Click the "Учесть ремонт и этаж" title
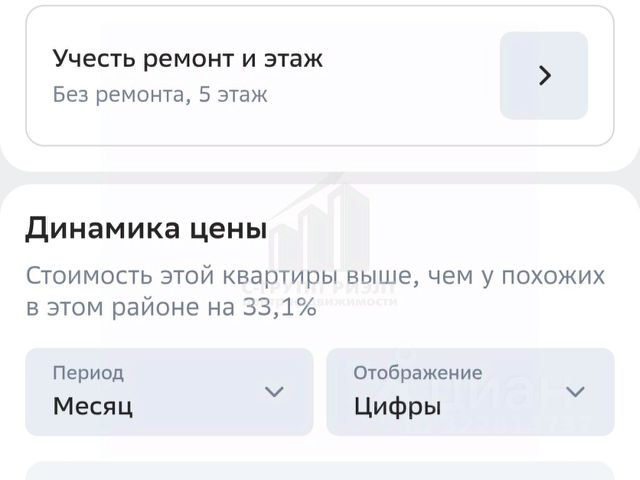The height and width of the screenshot is (480, 640). [x=188, y=58]
